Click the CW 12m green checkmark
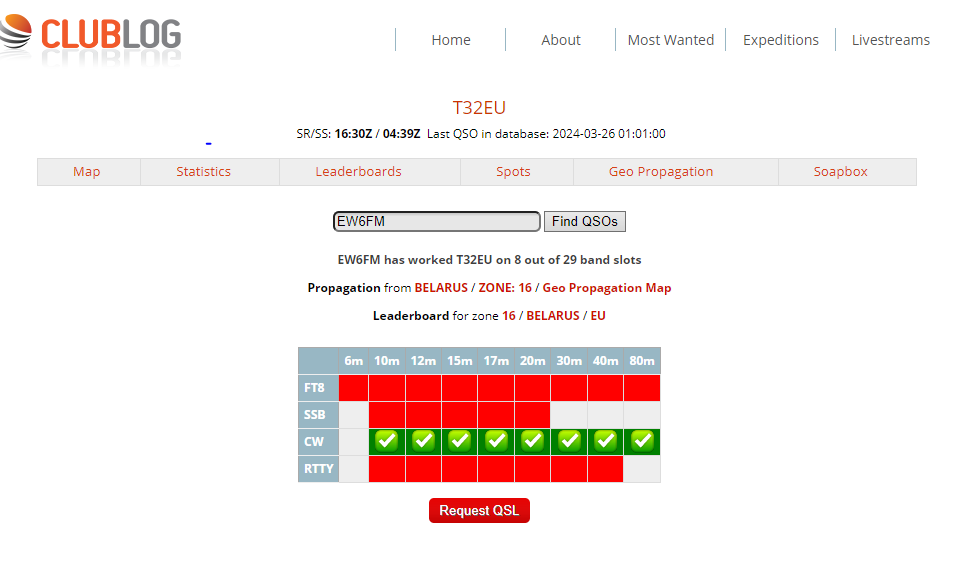This screenshot has height=564, width=969. coord(423,440)
